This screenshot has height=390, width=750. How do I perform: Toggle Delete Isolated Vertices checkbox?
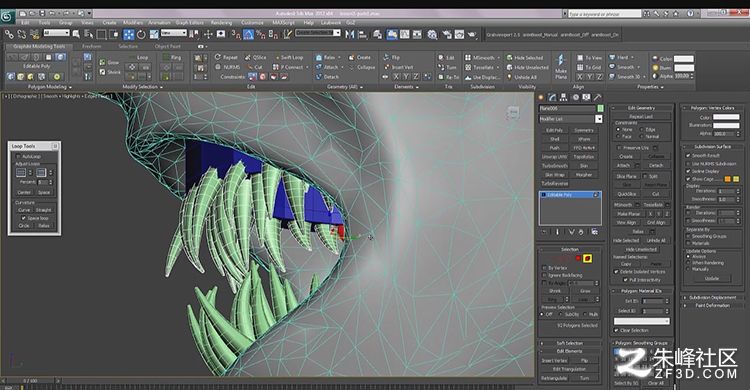(x=617, y=271)
